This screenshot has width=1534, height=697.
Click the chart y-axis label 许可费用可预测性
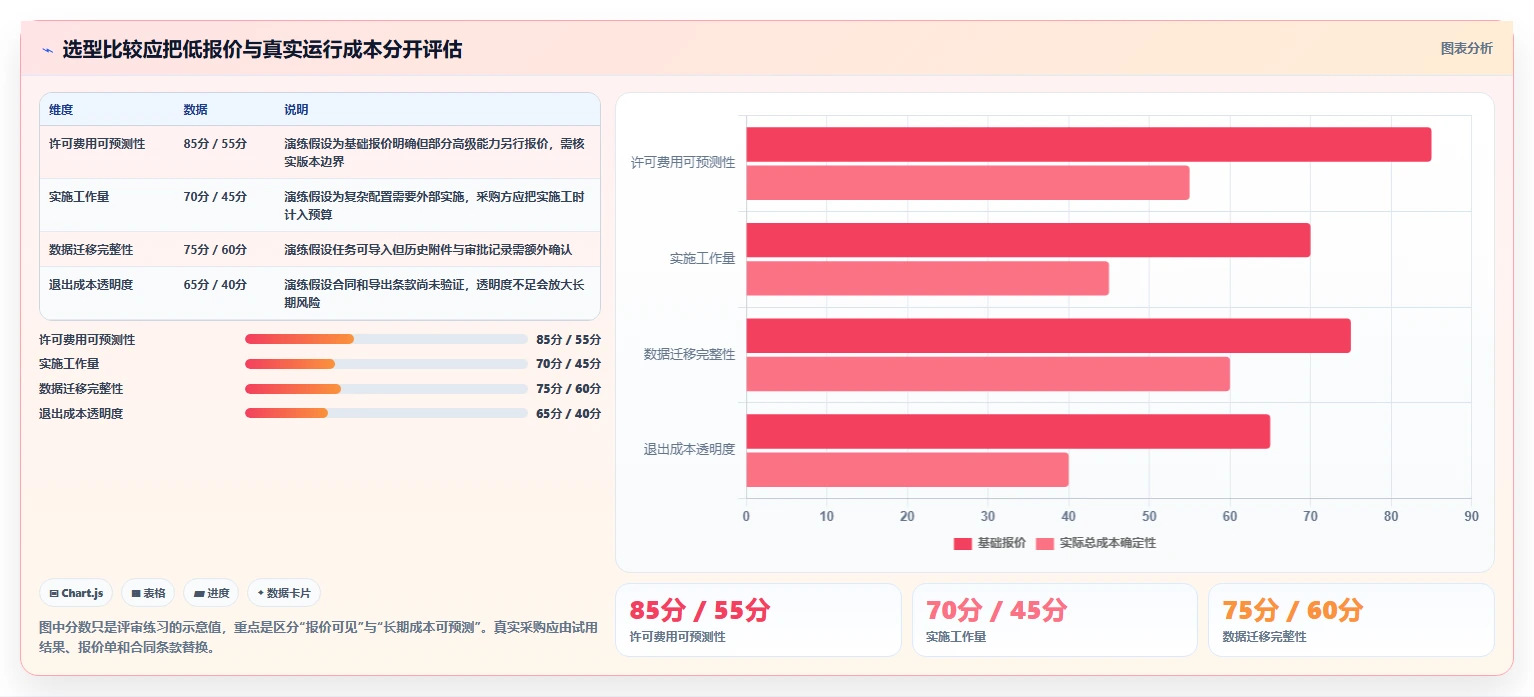(x=683, y=162)
